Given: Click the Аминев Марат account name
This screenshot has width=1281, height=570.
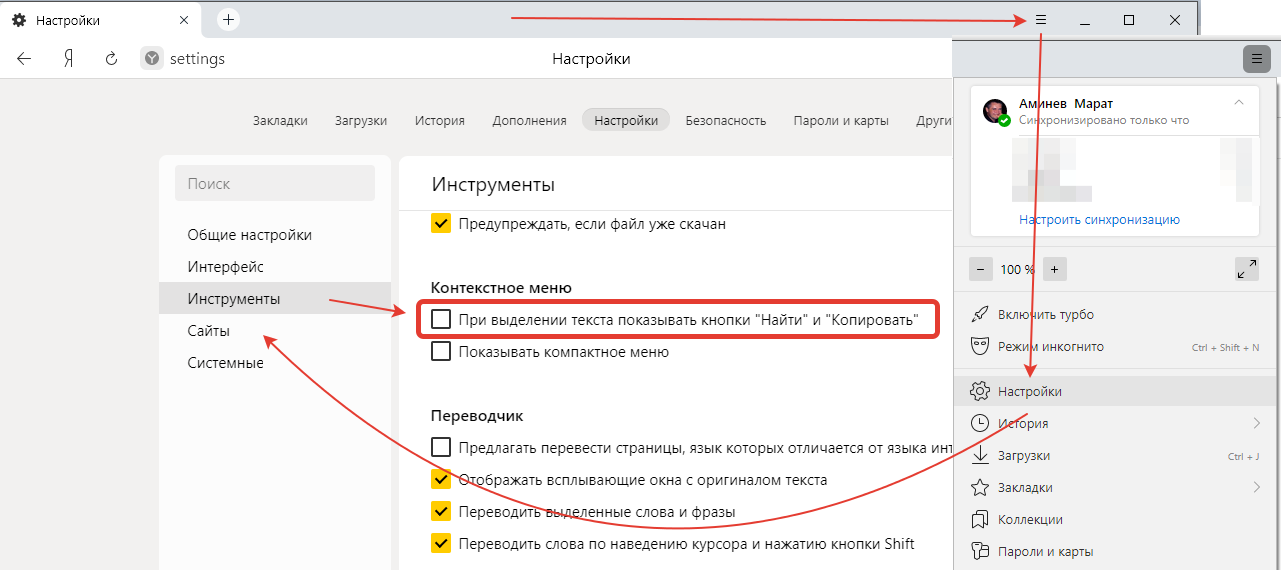Looking at the screenshot, I should (1065, 103).
